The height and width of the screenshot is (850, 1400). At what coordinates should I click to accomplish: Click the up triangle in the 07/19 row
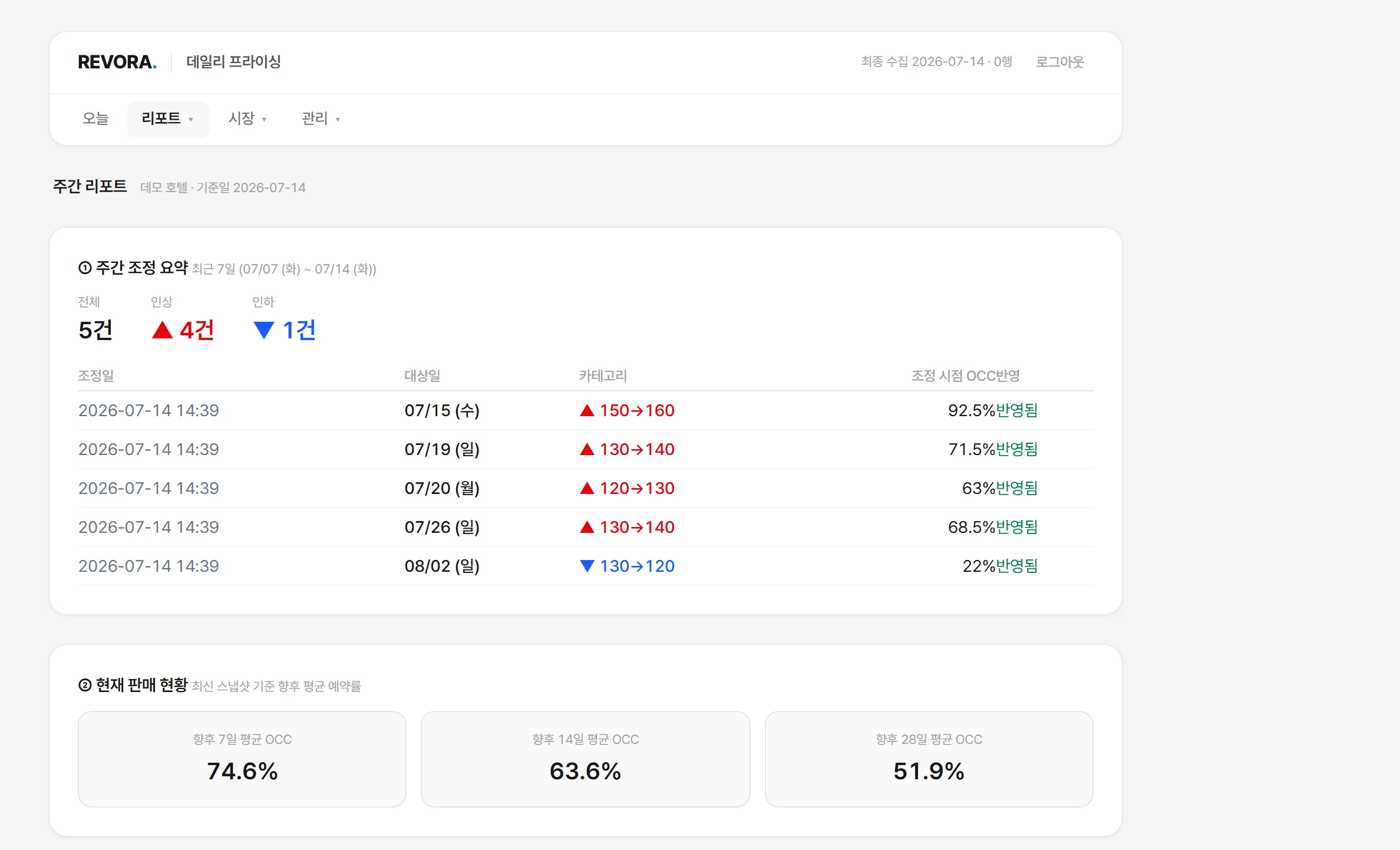[587, 449]
